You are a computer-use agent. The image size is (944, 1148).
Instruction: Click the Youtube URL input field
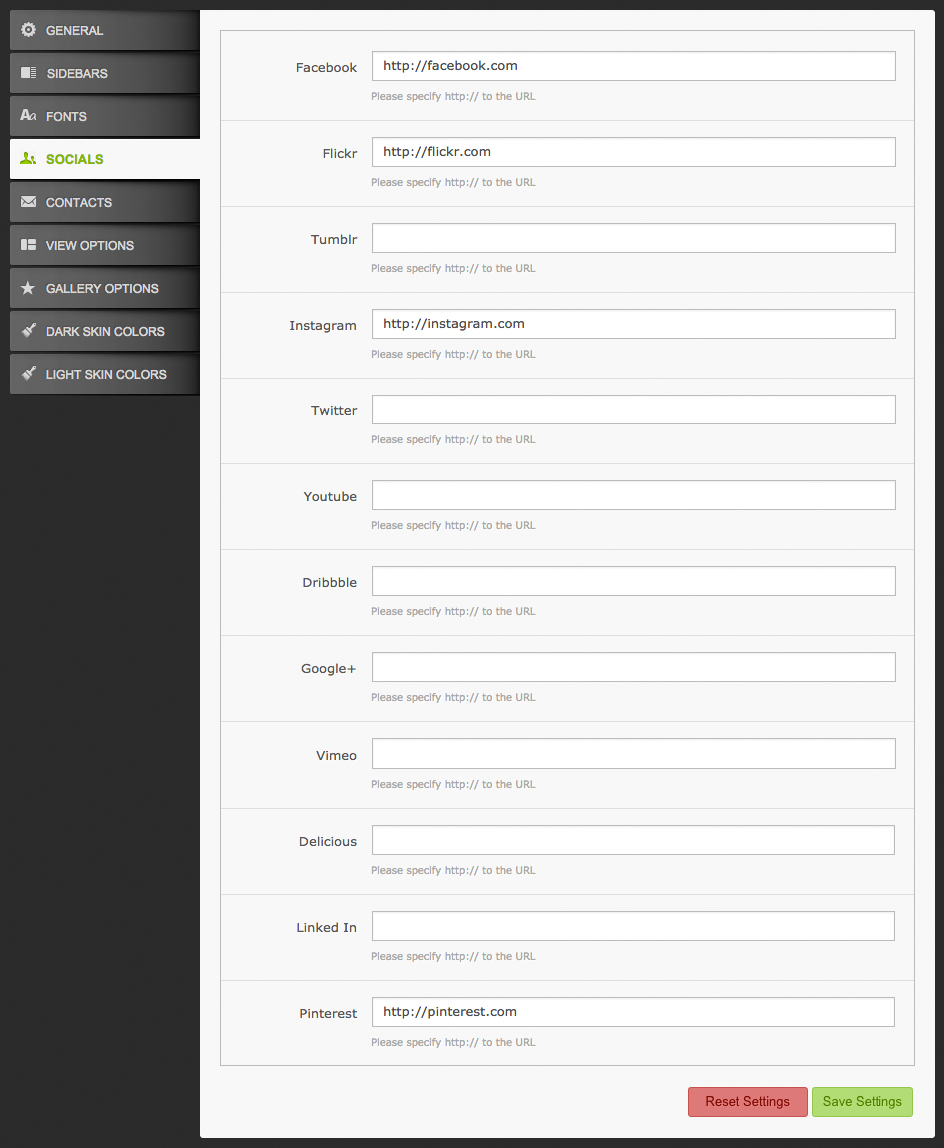click(633, 495)
